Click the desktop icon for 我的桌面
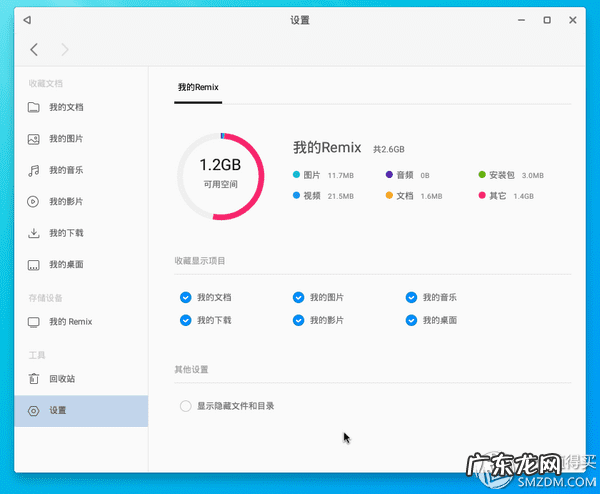This screenshot has width=600, height=494. click(33, 264)
